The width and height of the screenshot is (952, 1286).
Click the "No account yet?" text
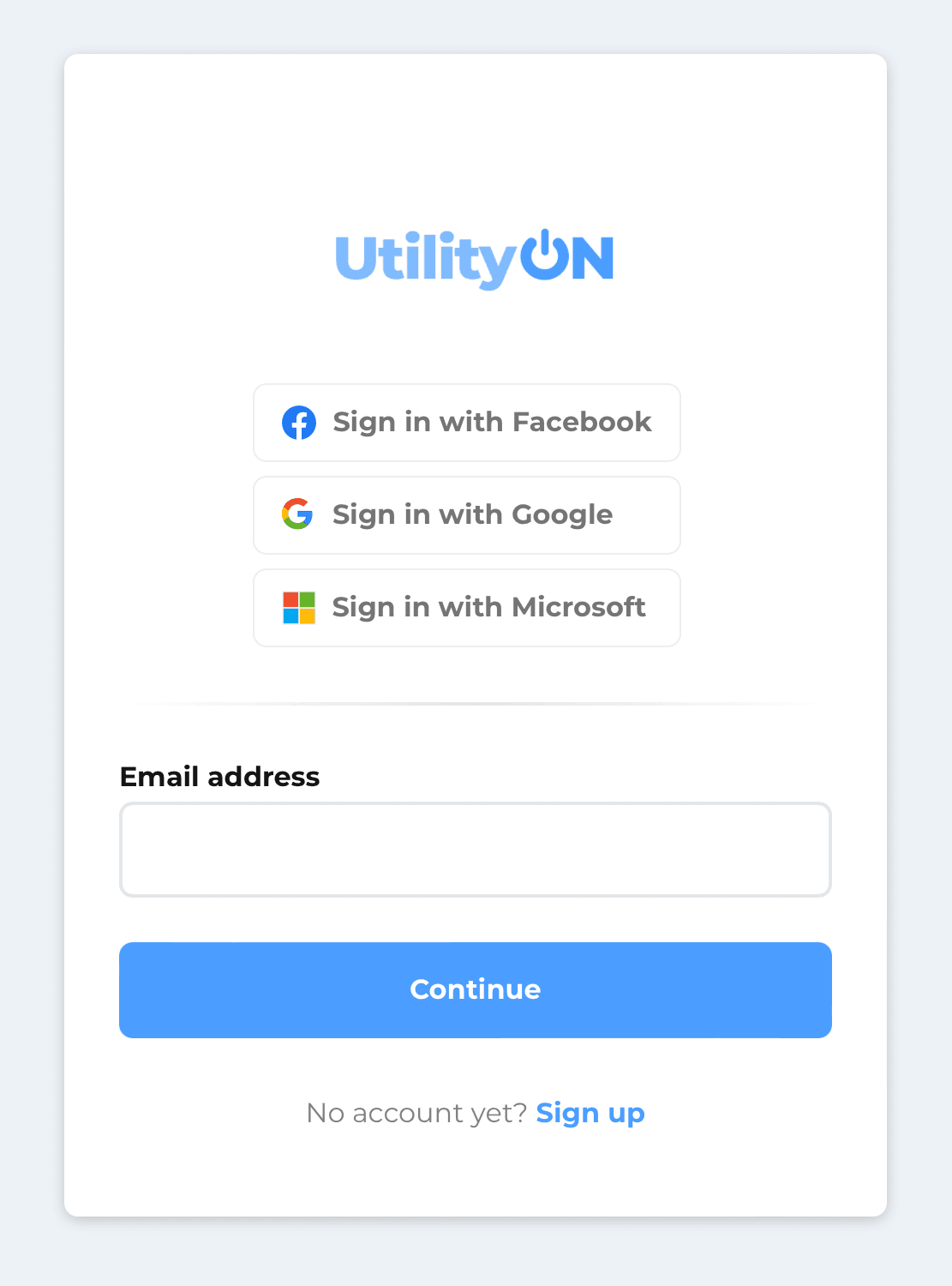point(416,1113)
